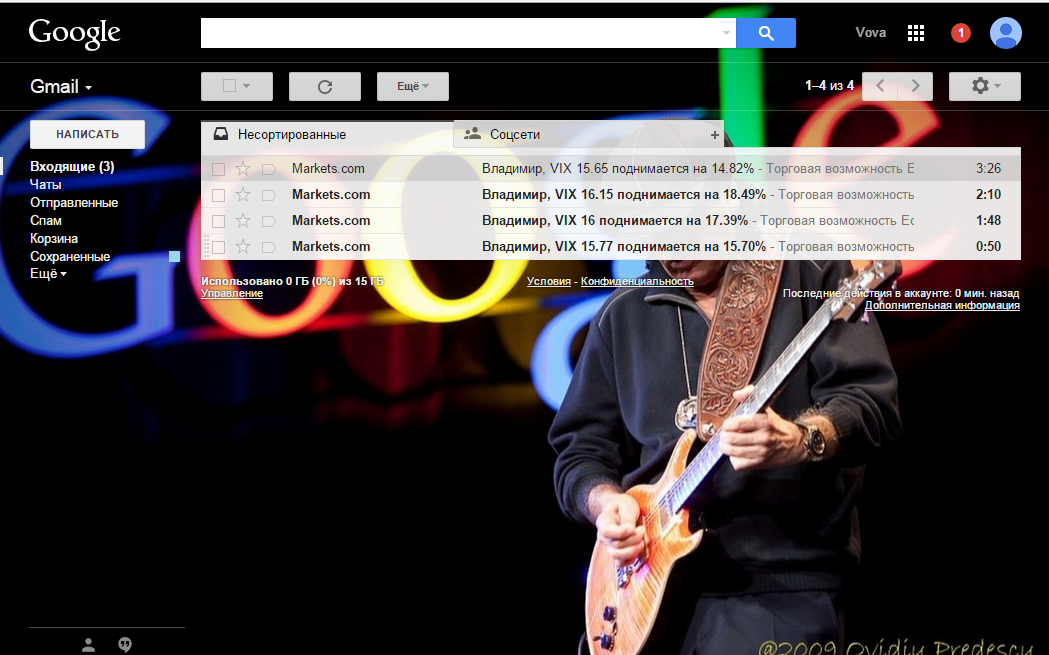Mark the 0:50 message as important
Image resolution: width=1049 pixels, height=655 pixels.
(x=269, y=248)
